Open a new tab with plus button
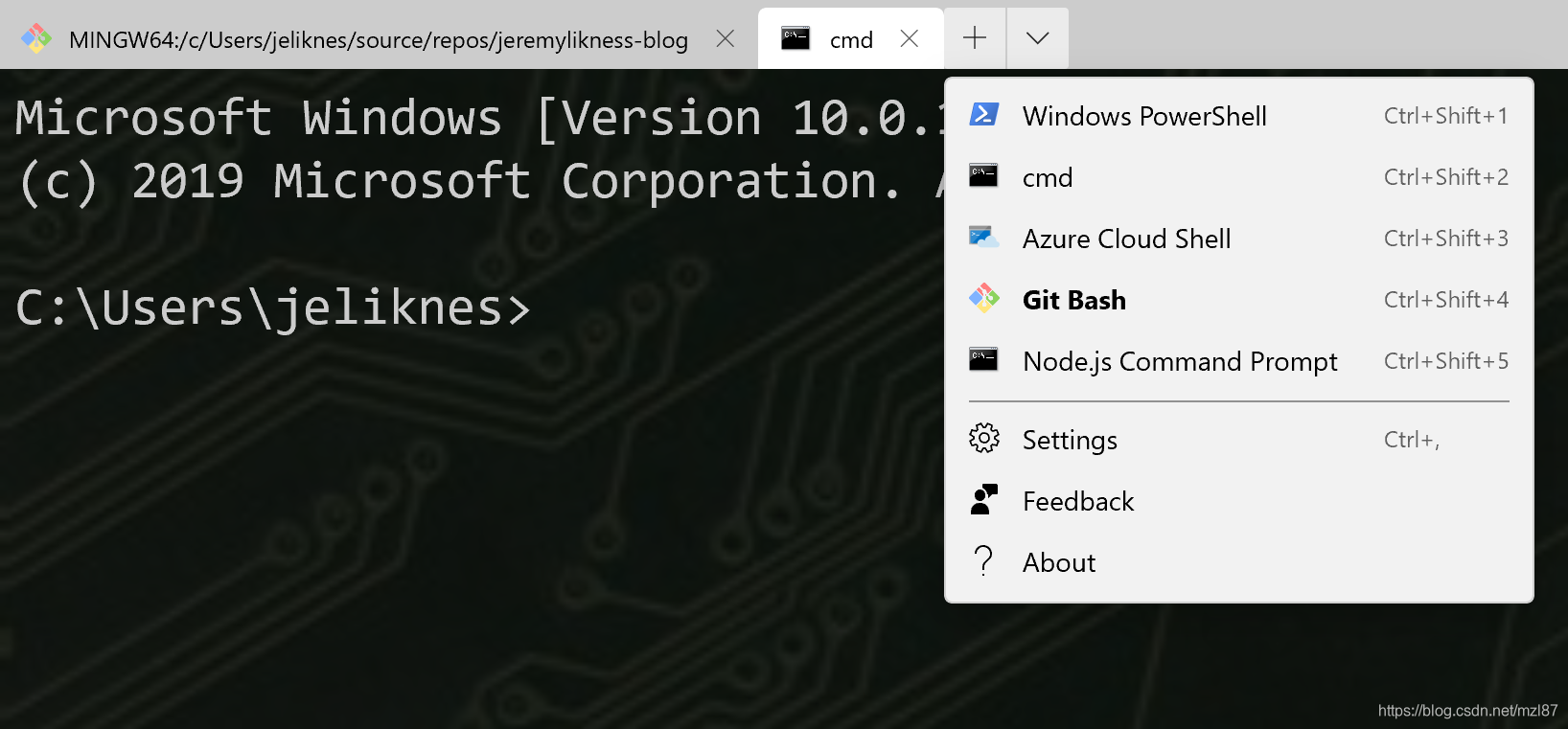1568x729 pixels. (975, 38)
